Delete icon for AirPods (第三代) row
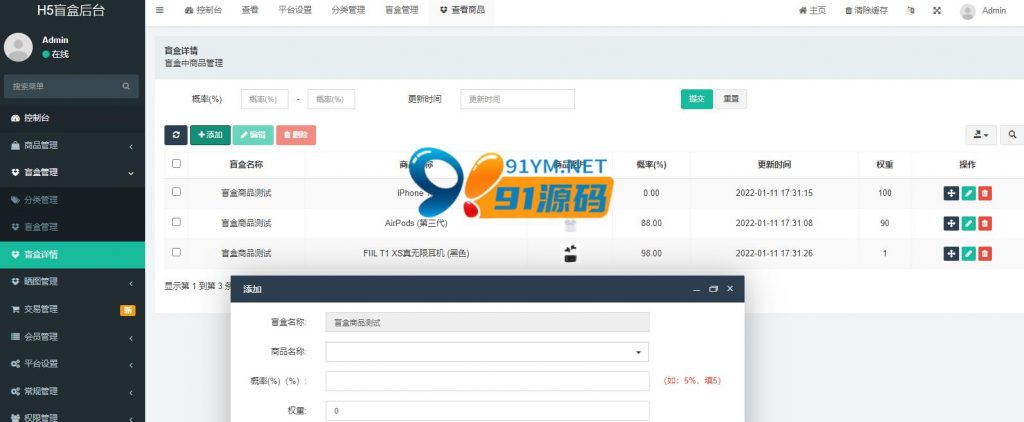 pos(985,223)
